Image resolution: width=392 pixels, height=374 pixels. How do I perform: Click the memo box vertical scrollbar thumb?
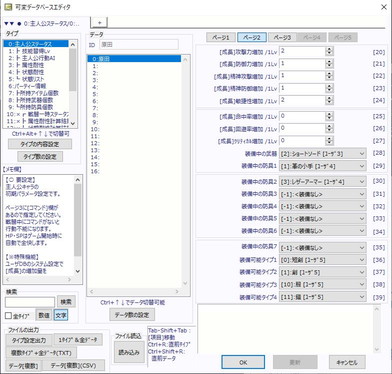[x=77, y=219]
